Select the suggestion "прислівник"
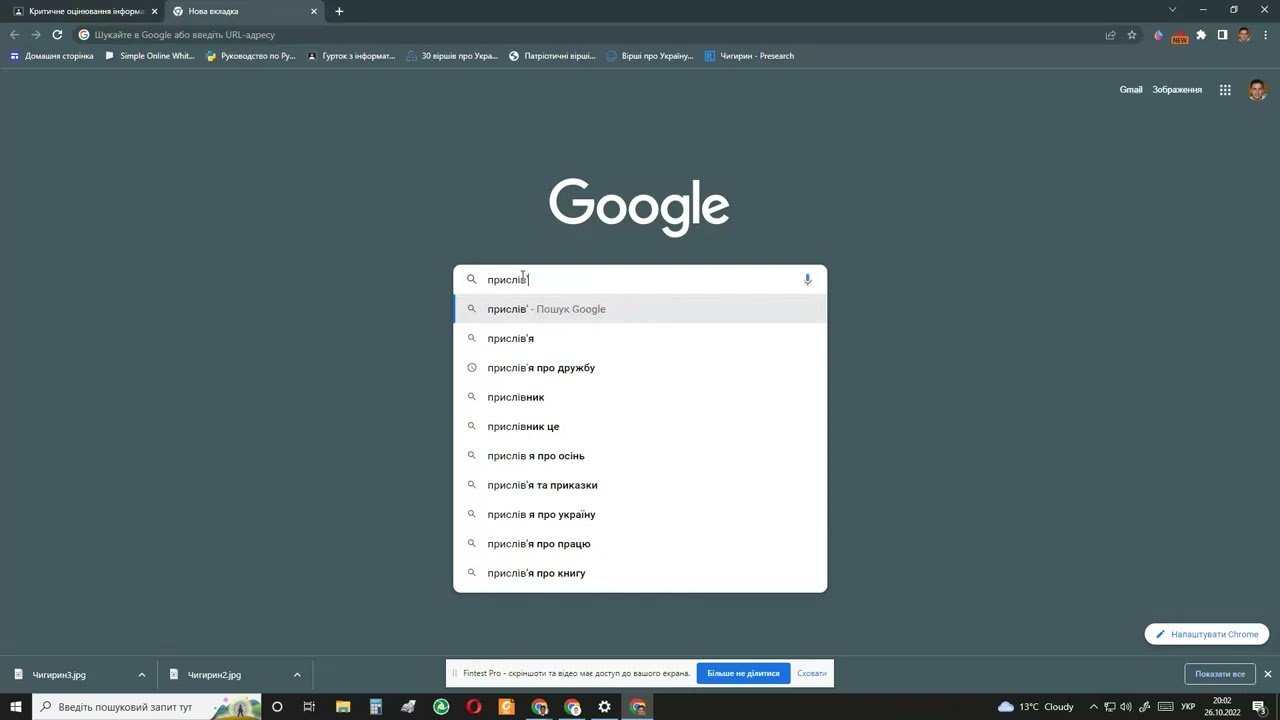 click(640, 397)
